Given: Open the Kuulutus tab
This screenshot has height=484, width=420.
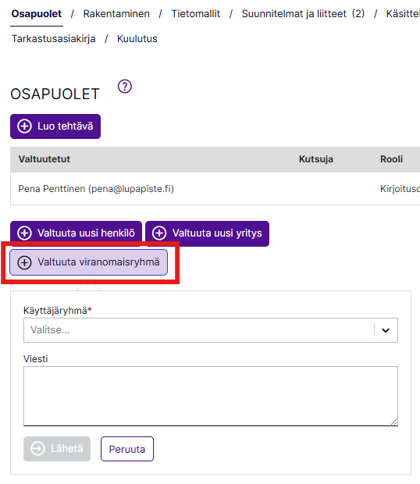Looking at the screenshot, I should coord(137,39).
